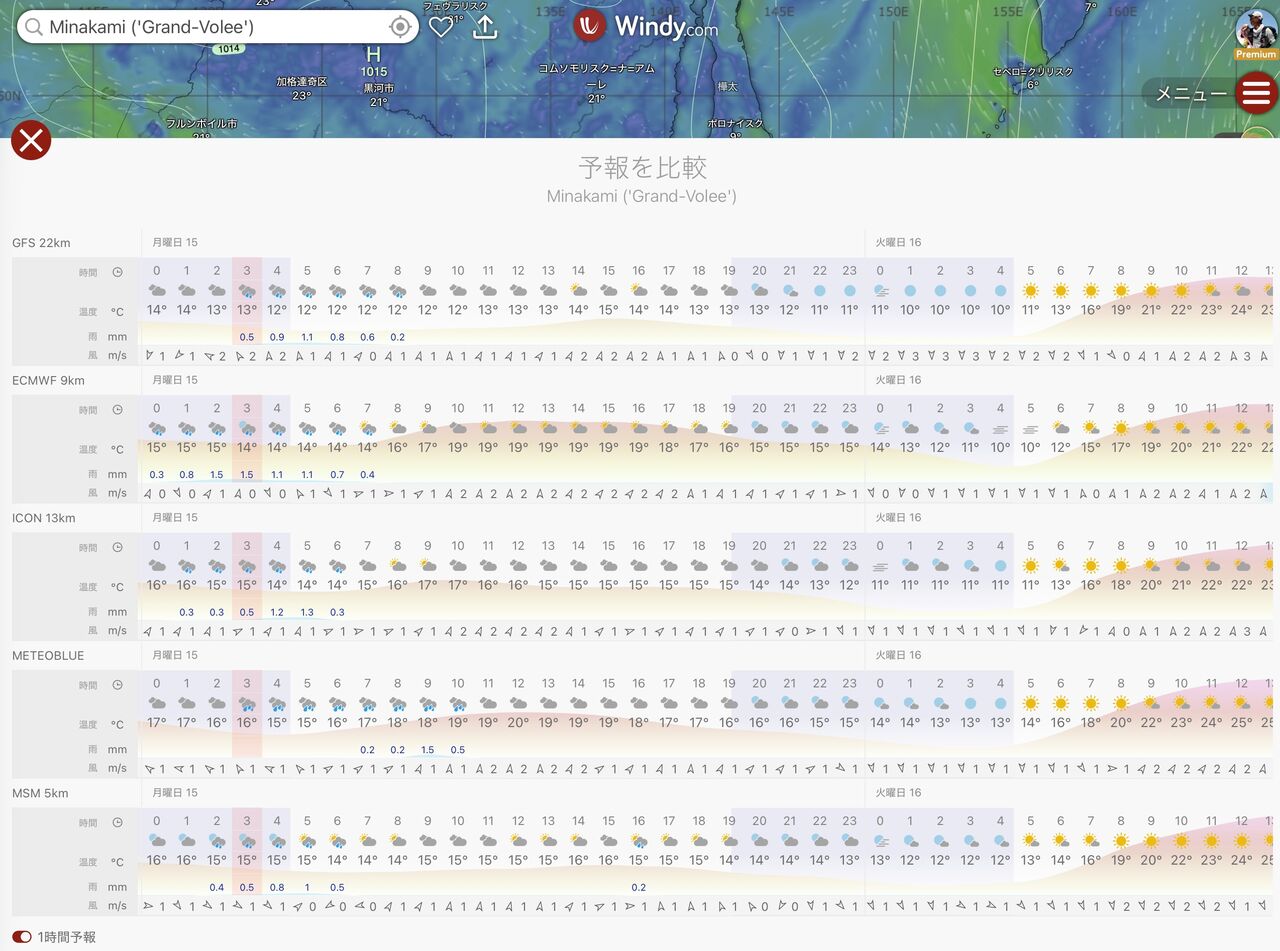The image size is (1280, 951).
Task: Click the GFS rain value 0.6
Action: 367,337
